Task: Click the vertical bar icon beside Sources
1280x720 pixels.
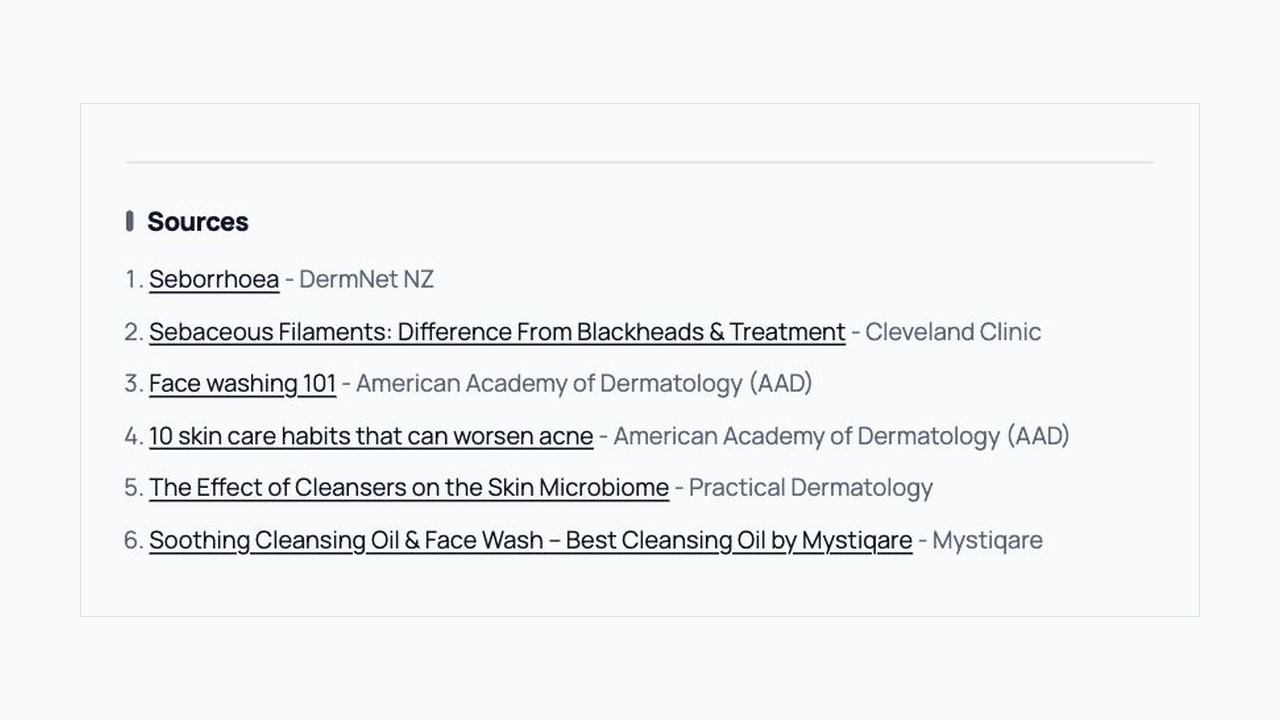Action: click(x=129, y=221)
